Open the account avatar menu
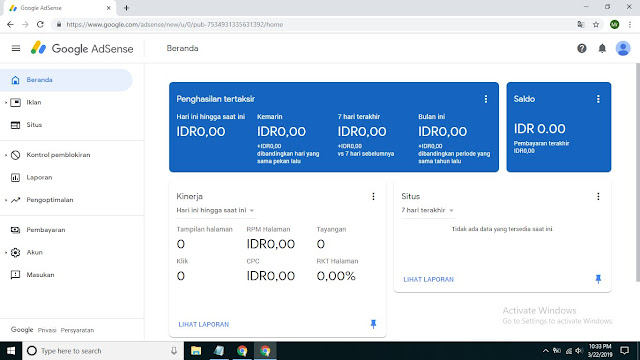This screenshot has width=640, height=360. click(x=623, y=49)
